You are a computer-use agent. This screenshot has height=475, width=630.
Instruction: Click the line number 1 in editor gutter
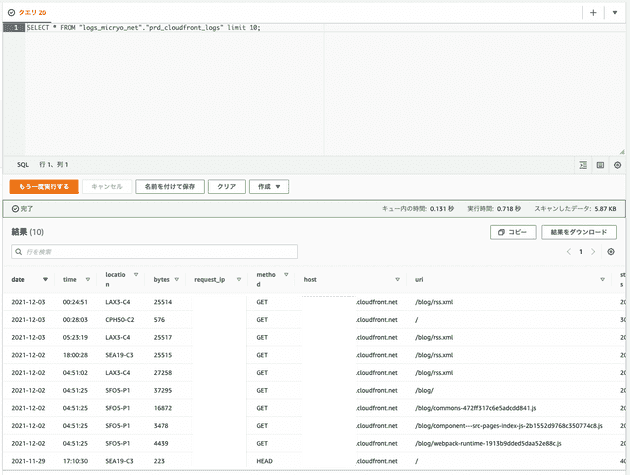(16, 28)
